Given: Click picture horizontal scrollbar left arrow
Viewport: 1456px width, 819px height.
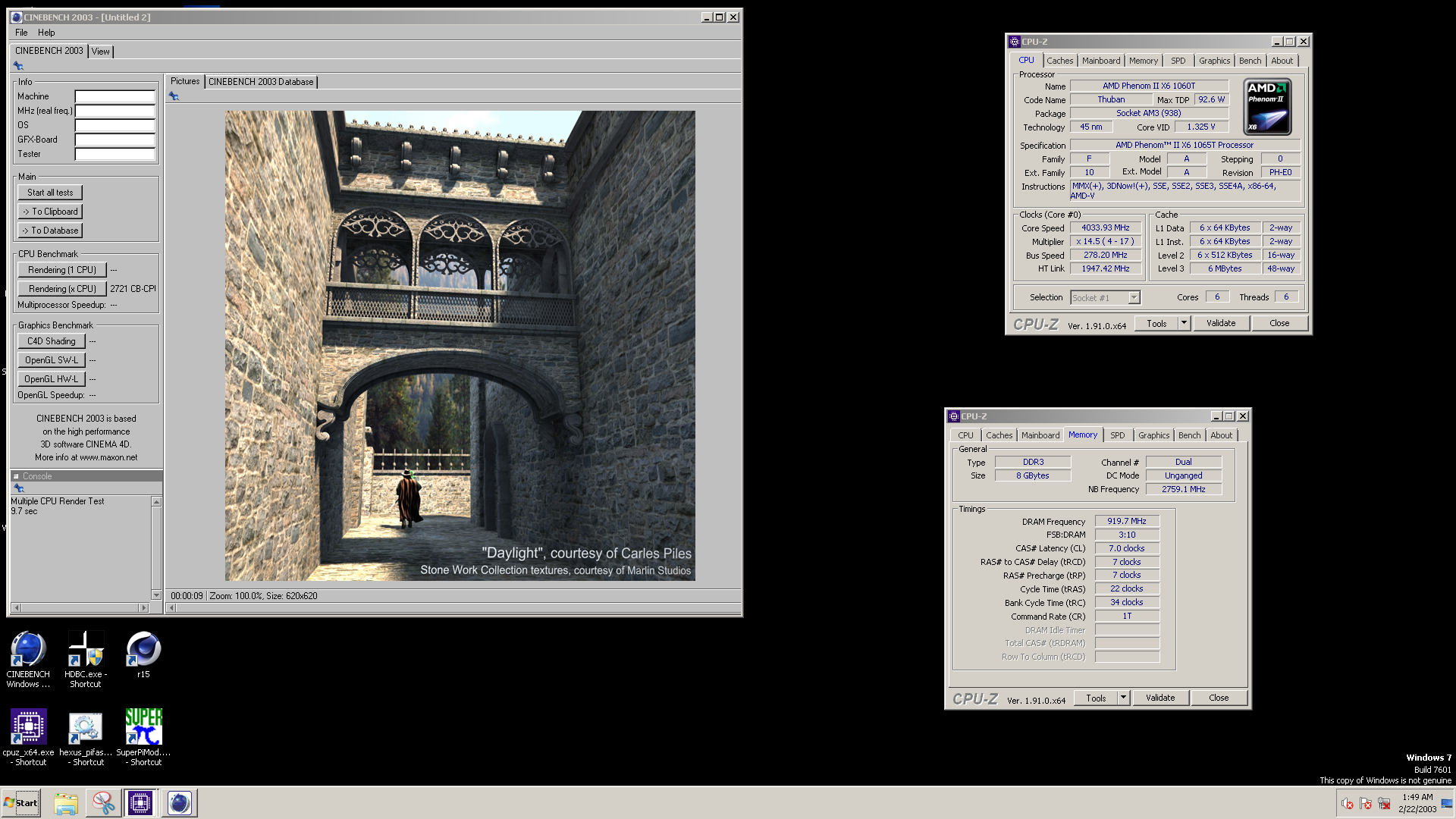Looking at the screenshot, I should (x=172, y=607).
